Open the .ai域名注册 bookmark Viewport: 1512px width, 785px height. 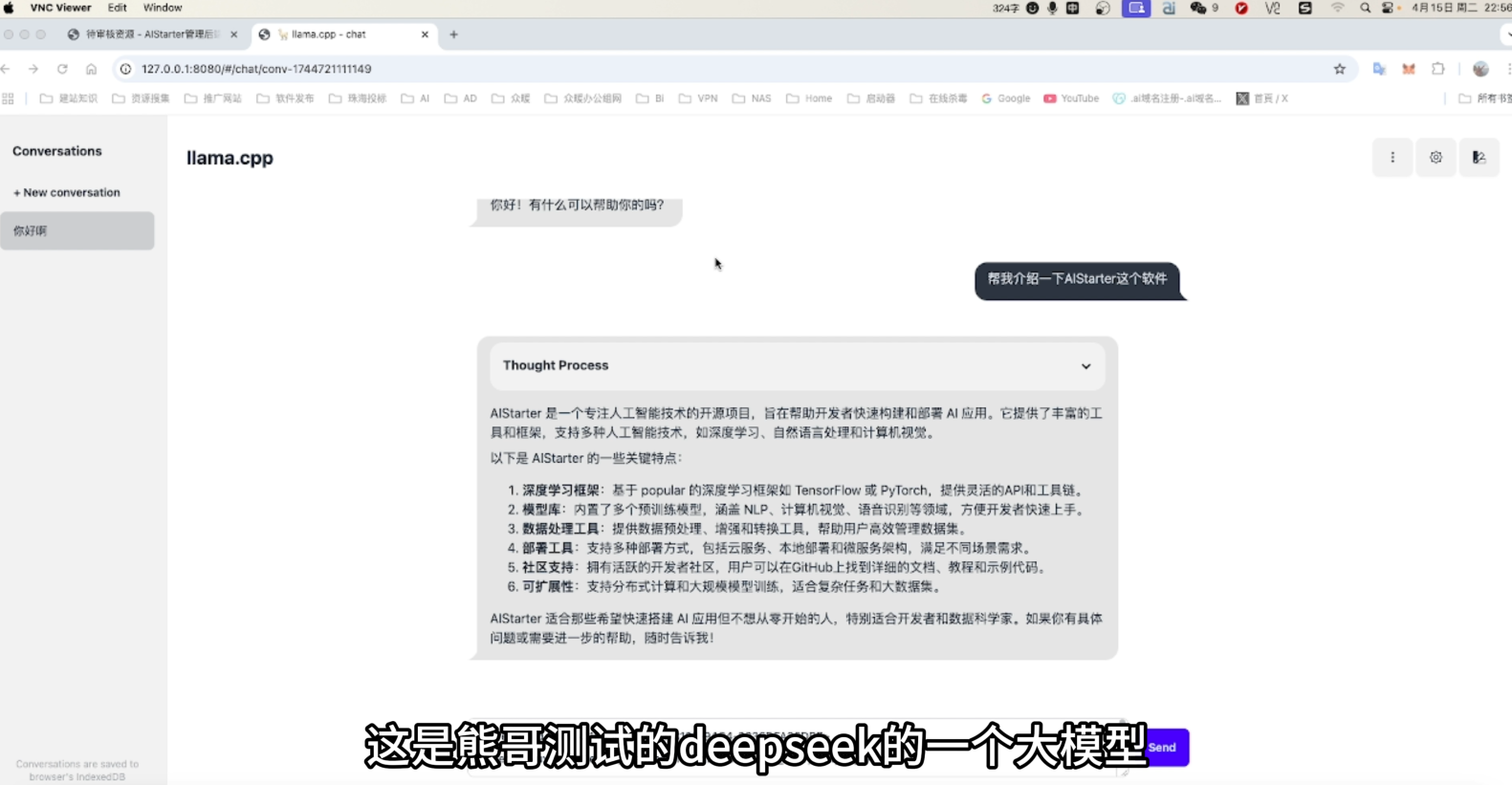[x=1166, y=98]
